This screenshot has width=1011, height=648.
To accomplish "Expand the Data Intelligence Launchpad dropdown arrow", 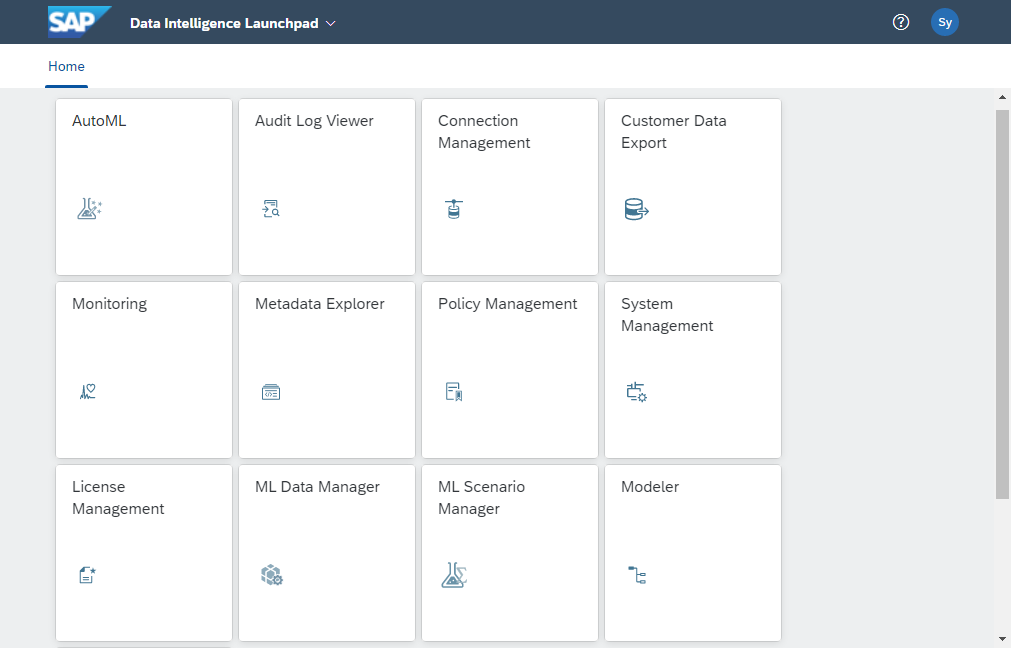I will (331, 23).
